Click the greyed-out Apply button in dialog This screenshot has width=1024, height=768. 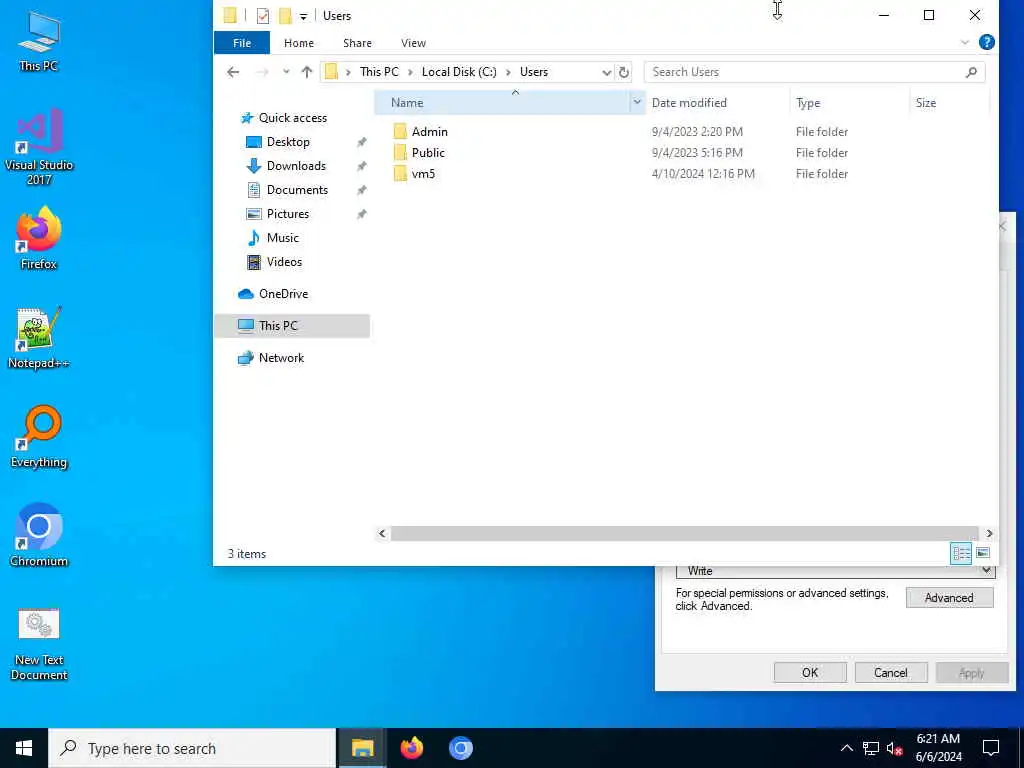(972, 672)
